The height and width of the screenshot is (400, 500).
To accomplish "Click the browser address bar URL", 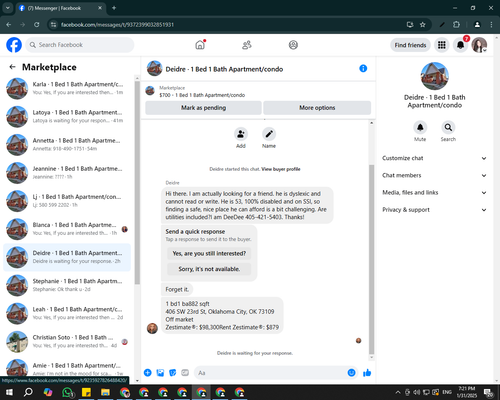I will click(117, 25).
